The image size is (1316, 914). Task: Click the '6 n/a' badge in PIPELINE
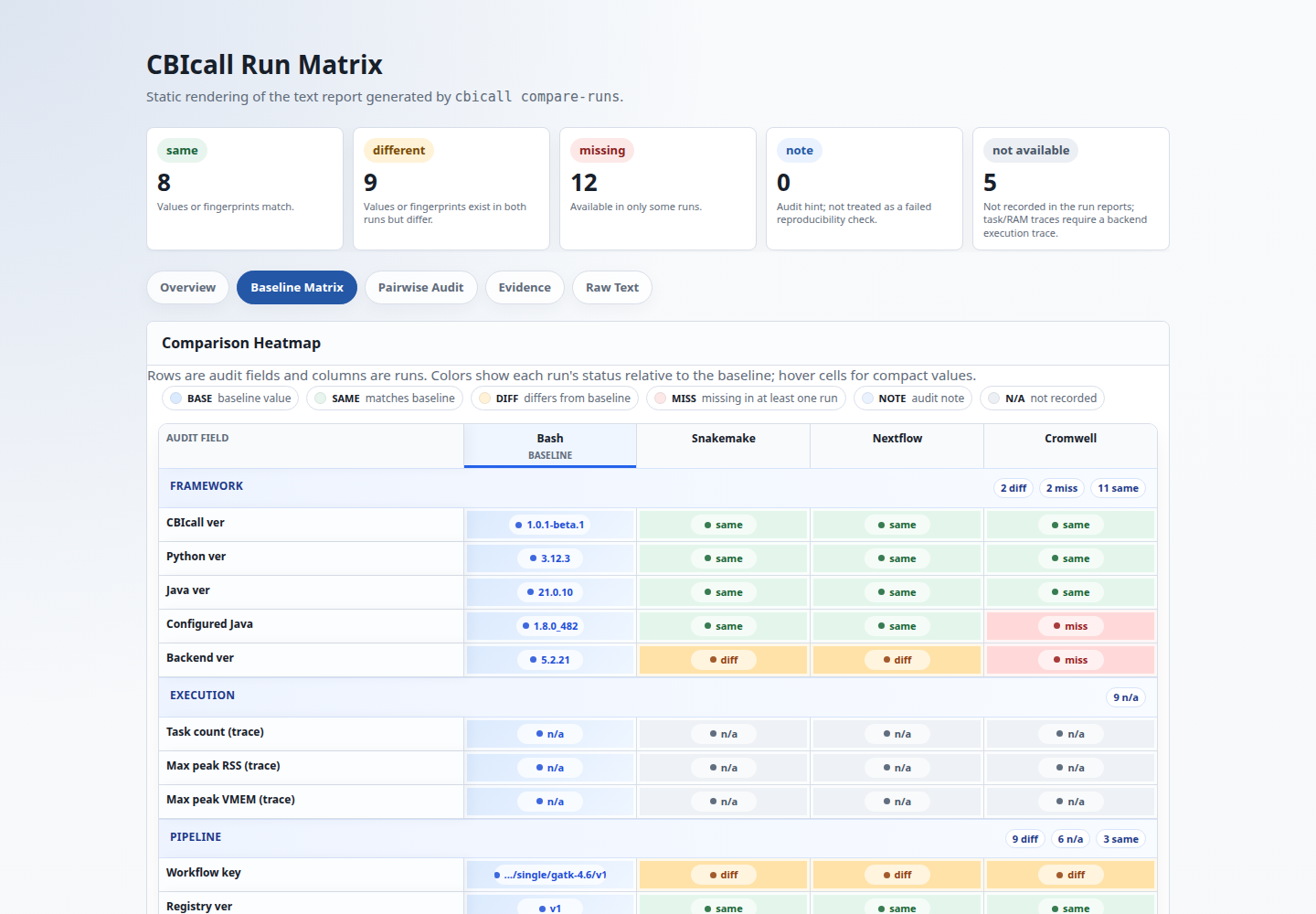pos(1070,839)
